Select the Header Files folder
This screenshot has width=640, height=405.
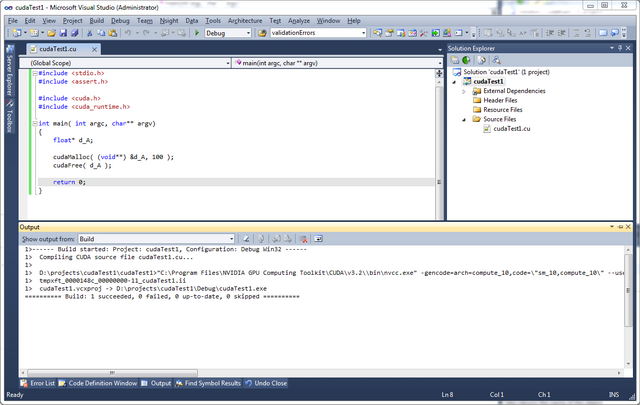[x=500, y=100]
